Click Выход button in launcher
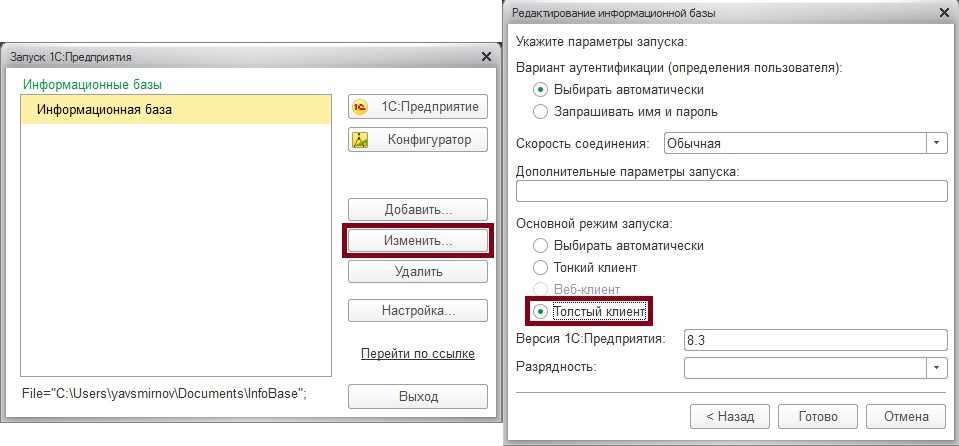 418,396
